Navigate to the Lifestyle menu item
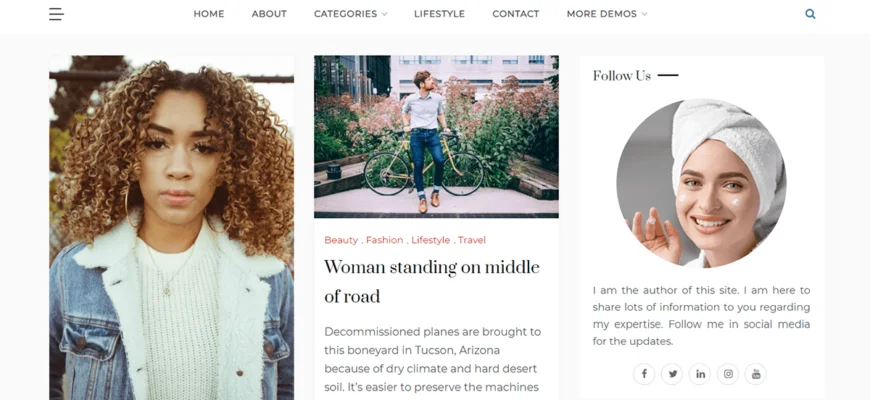 click(439, 14)
